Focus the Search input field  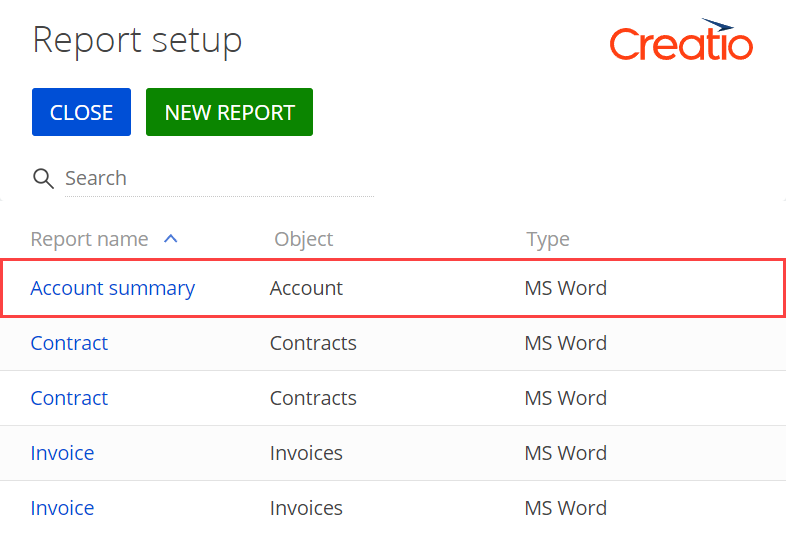point(219,179)
